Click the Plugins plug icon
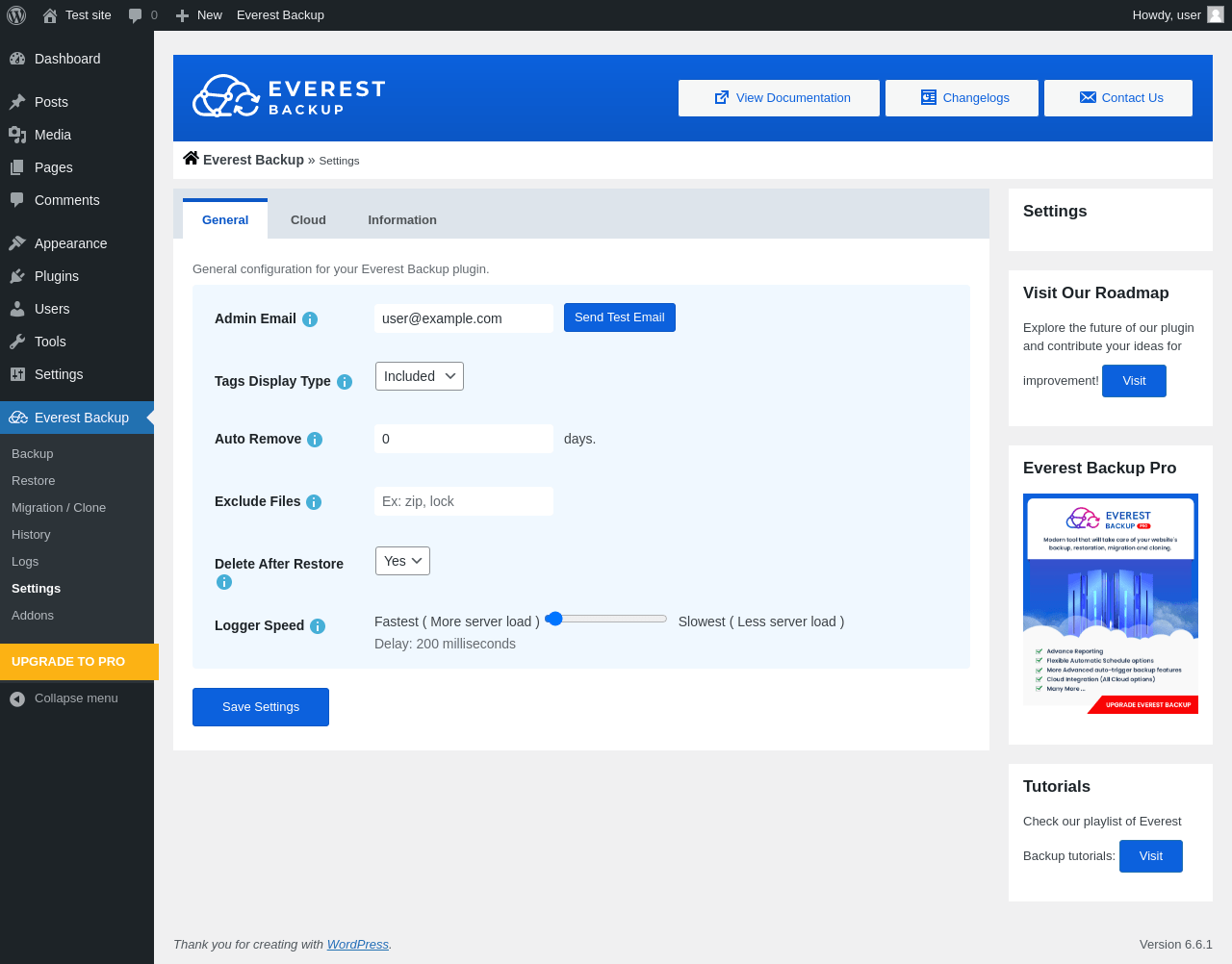The image size is (1232, 964). point(17,276)
